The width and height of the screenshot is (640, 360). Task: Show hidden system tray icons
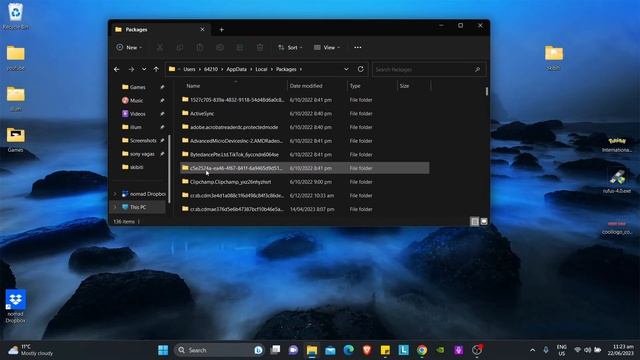click(x=532, y=350)
